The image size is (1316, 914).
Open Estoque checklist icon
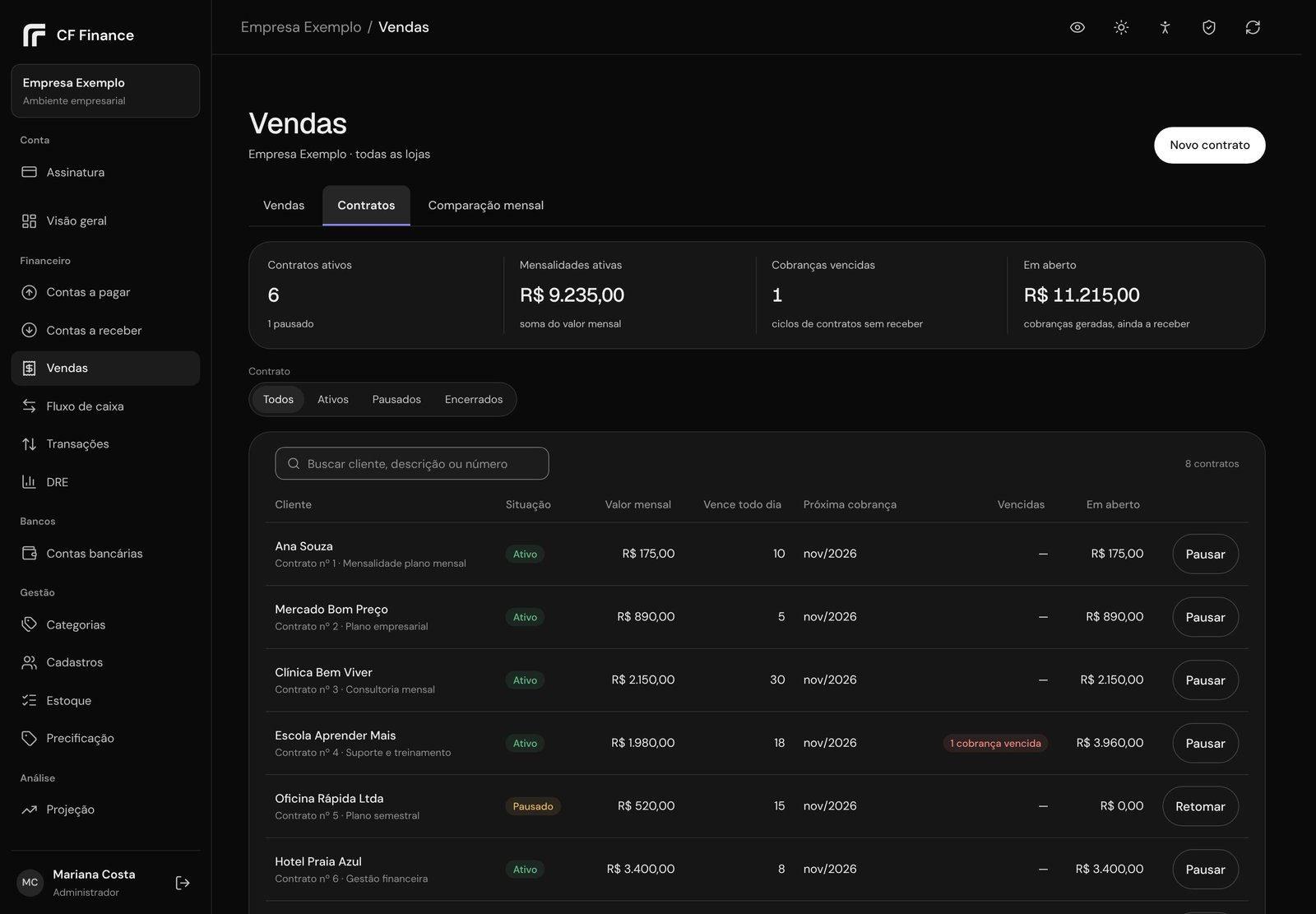pyautogui.click(x=29, y=700)
